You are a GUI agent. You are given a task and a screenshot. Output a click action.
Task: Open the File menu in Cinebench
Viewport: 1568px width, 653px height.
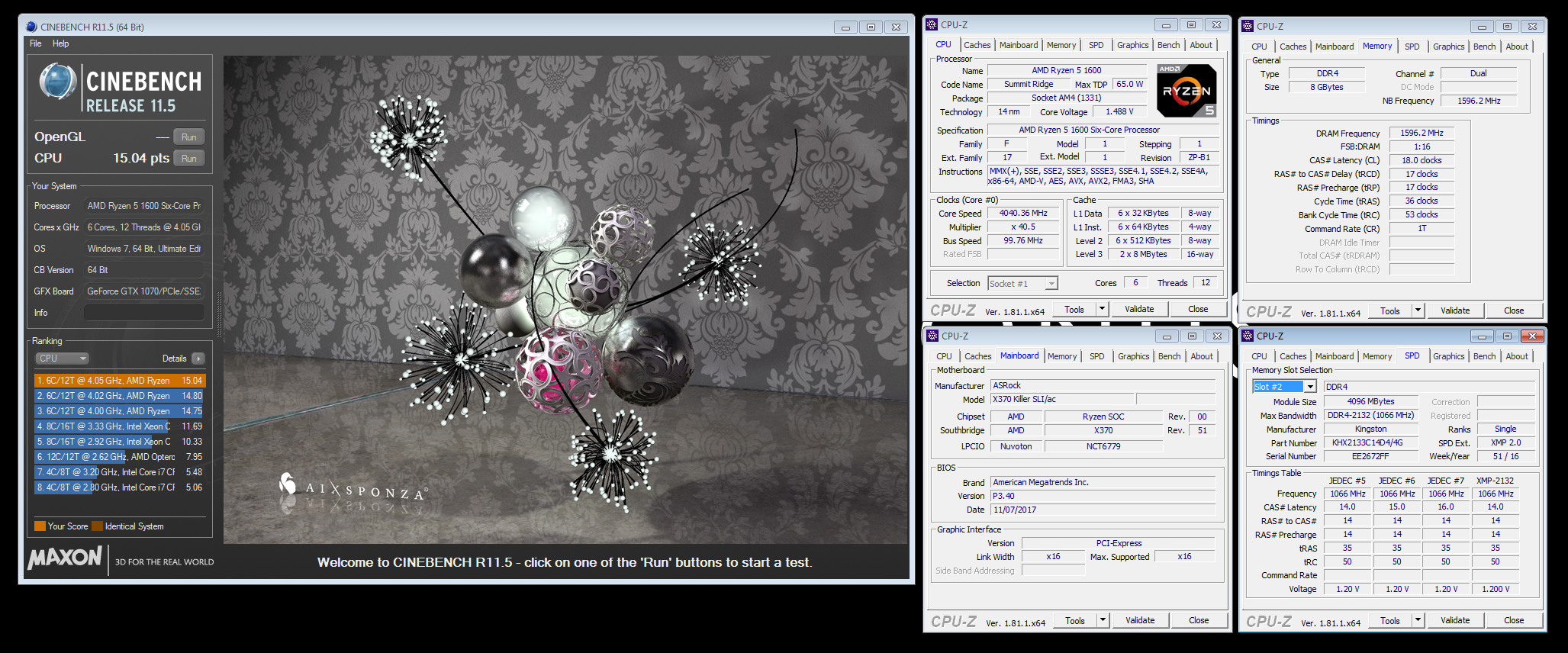click(36, 43)
